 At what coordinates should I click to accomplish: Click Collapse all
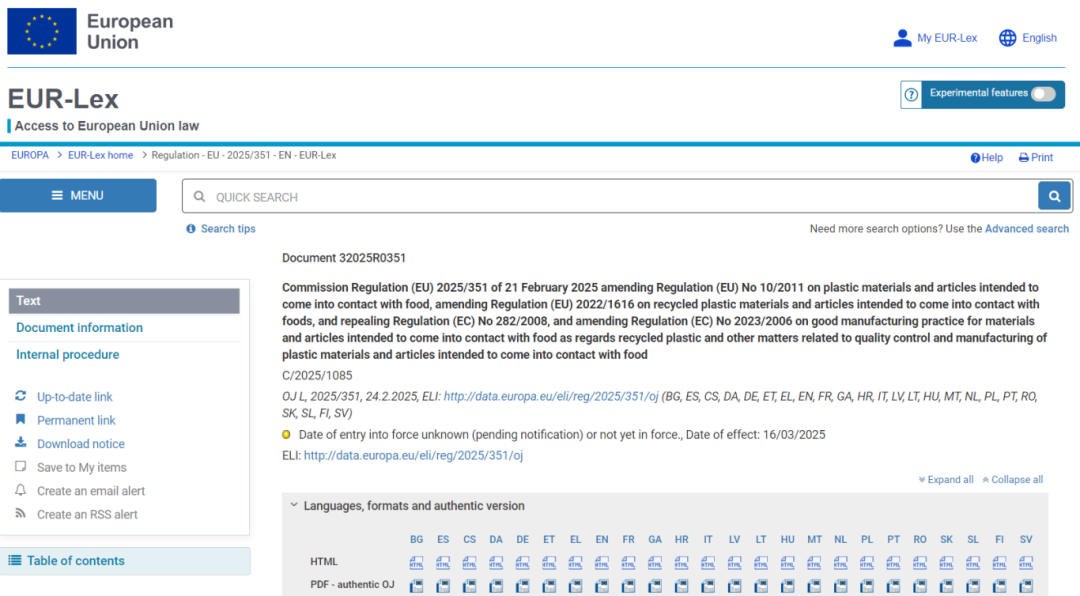point(1012,480)
